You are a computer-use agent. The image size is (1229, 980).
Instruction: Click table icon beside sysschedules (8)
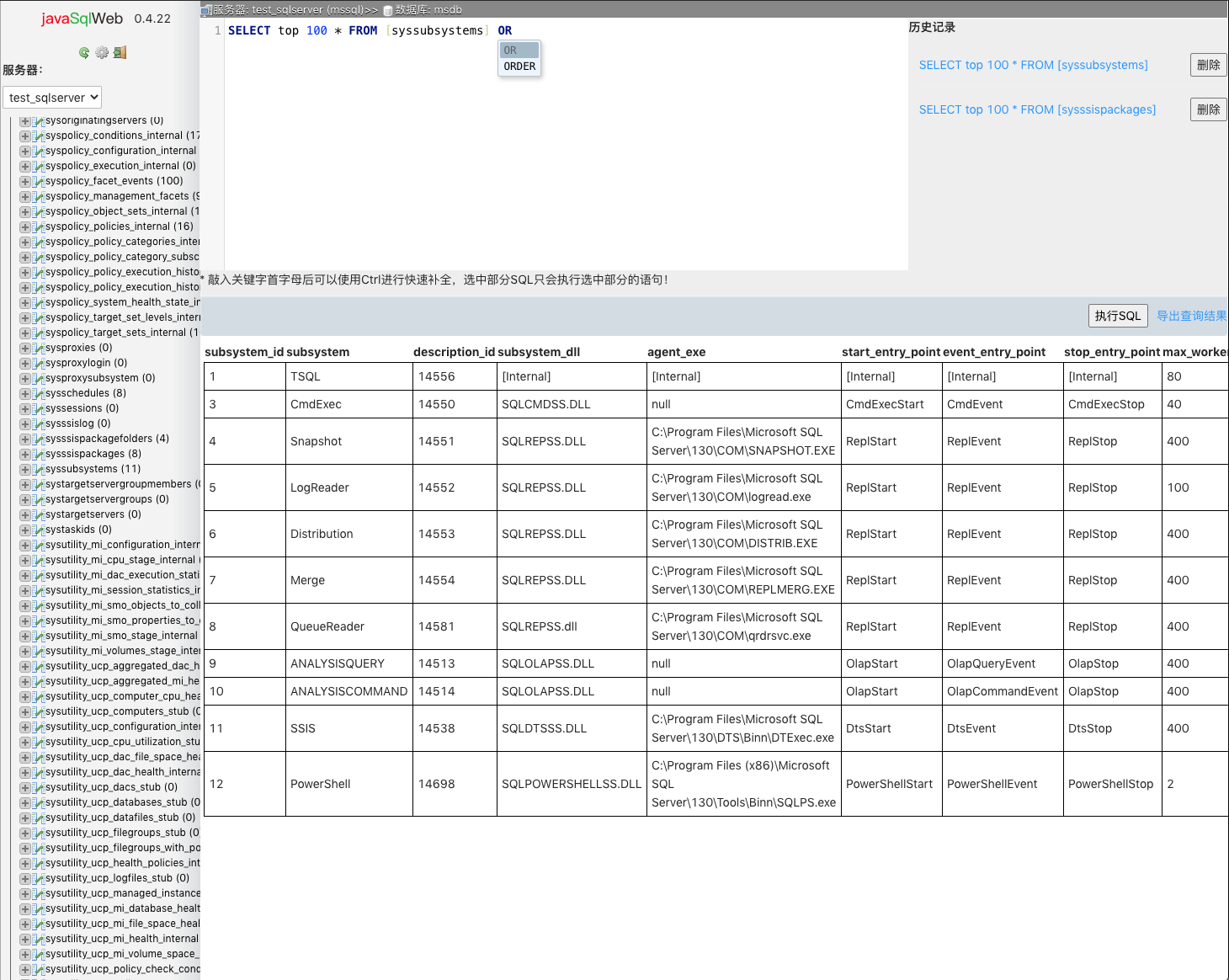click(x=39, y=394)
